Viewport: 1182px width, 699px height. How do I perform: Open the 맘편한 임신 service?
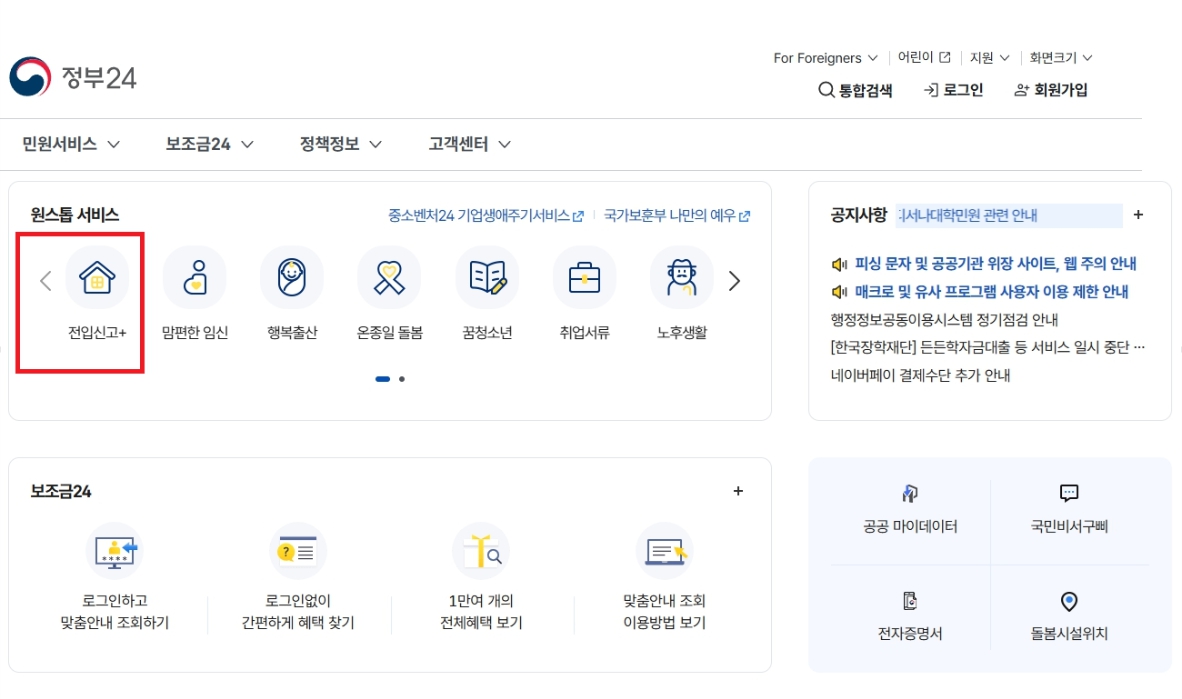pos(193,278)
